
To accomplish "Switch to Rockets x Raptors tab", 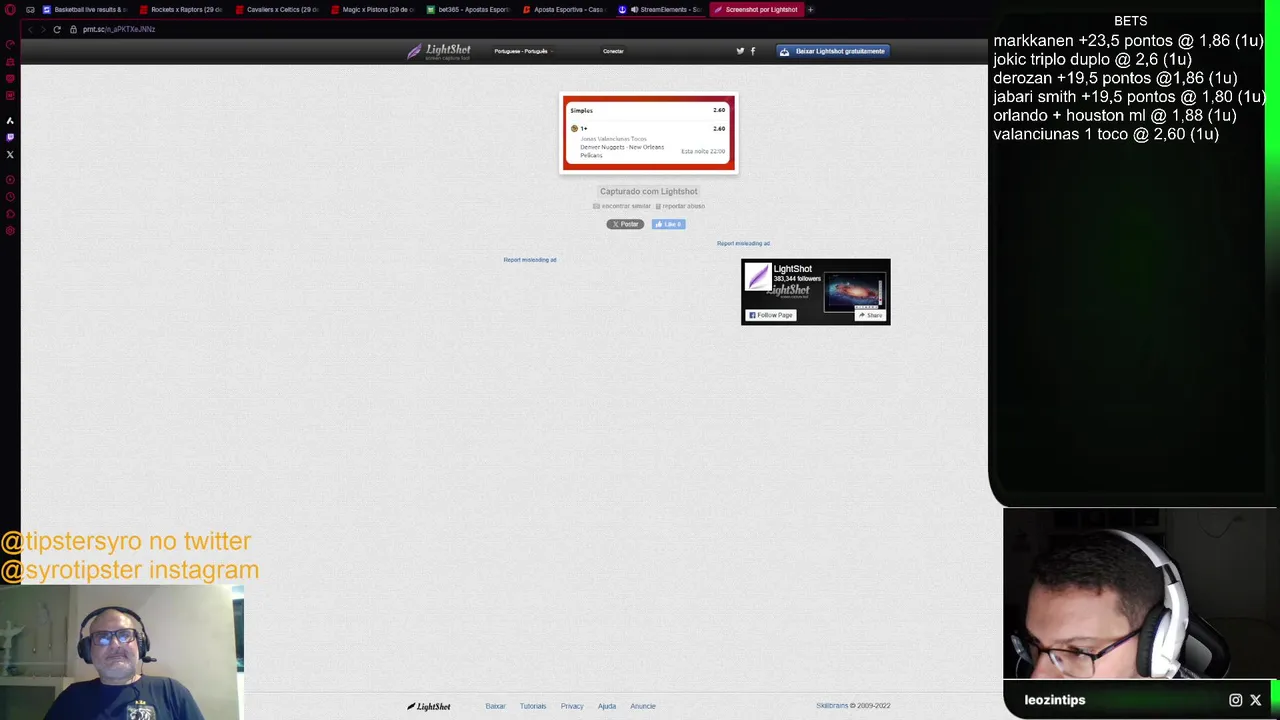I will tap(181, 9).
